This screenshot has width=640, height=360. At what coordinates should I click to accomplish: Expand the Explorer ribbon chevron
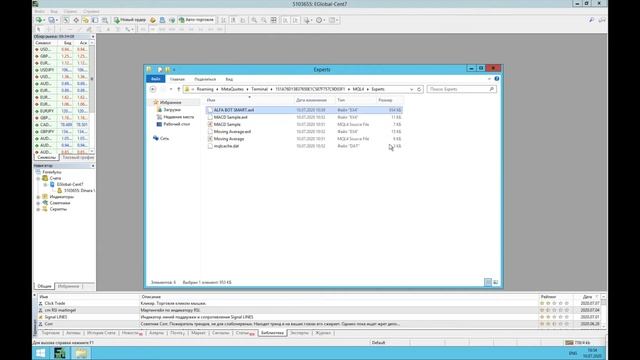tap(489, 79)
